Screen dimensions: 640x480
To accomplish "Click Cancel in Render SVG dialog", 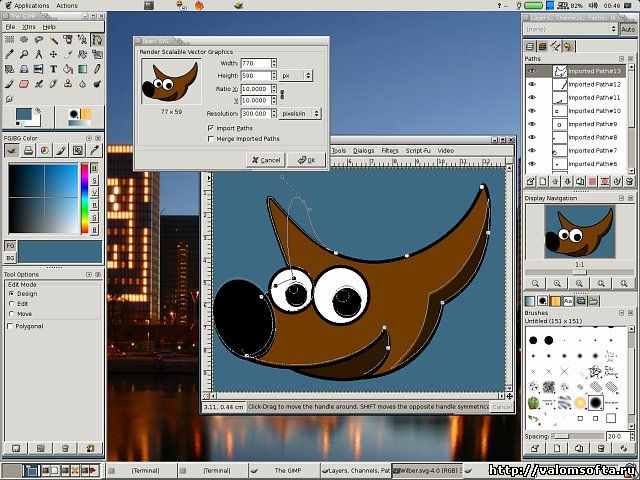I will coord(266,160).
